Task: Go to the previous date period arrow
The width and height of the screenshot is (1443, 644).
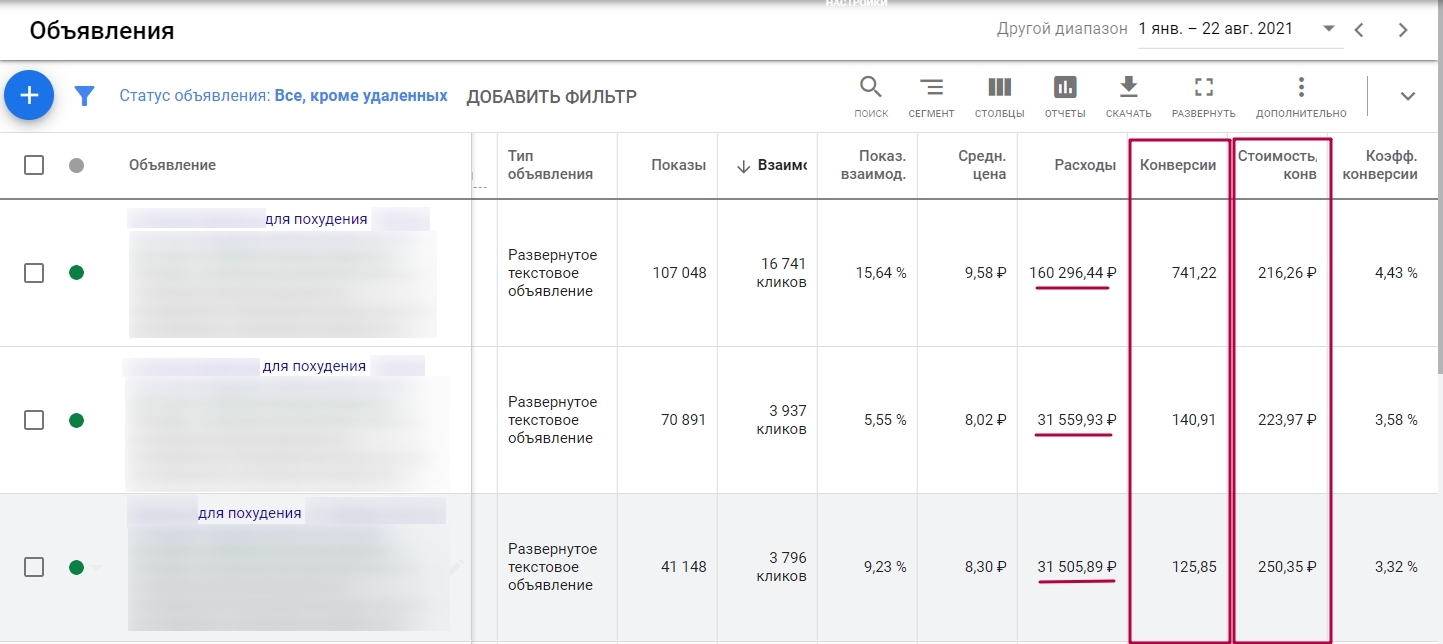Action: point(1359,30)
